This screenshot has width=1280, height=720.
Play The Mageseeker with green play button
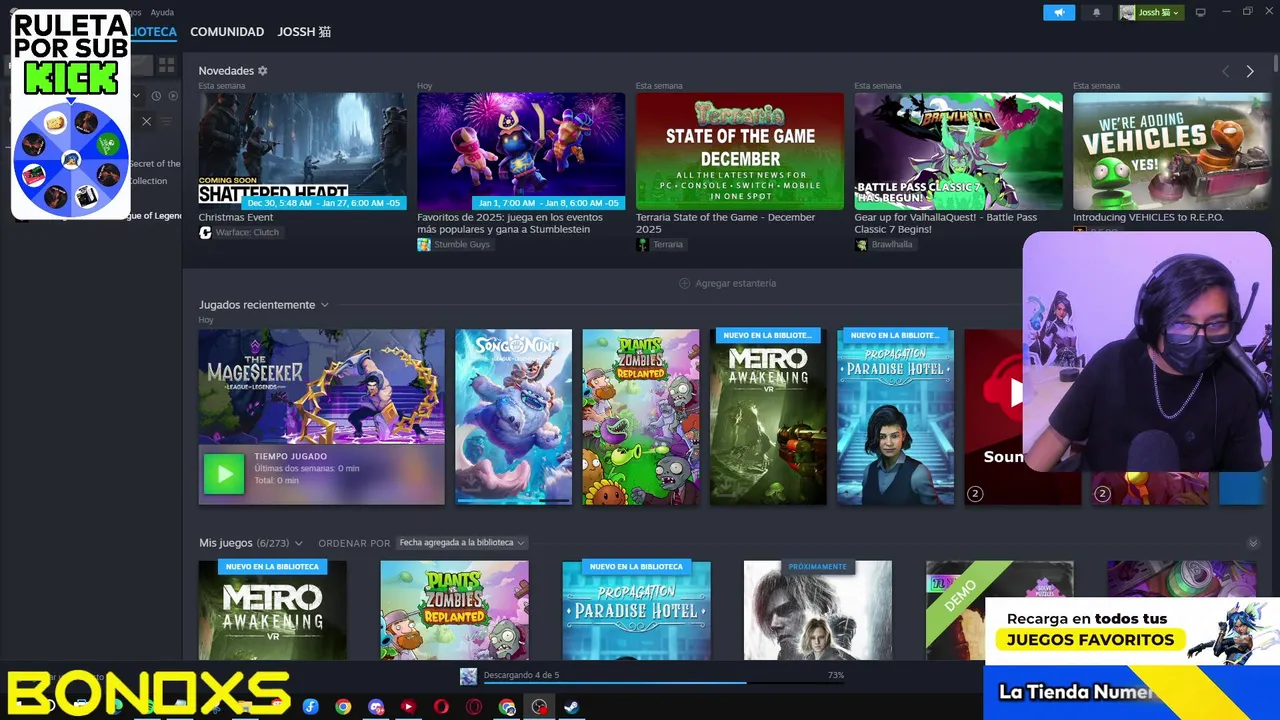[x=224, y=474]
